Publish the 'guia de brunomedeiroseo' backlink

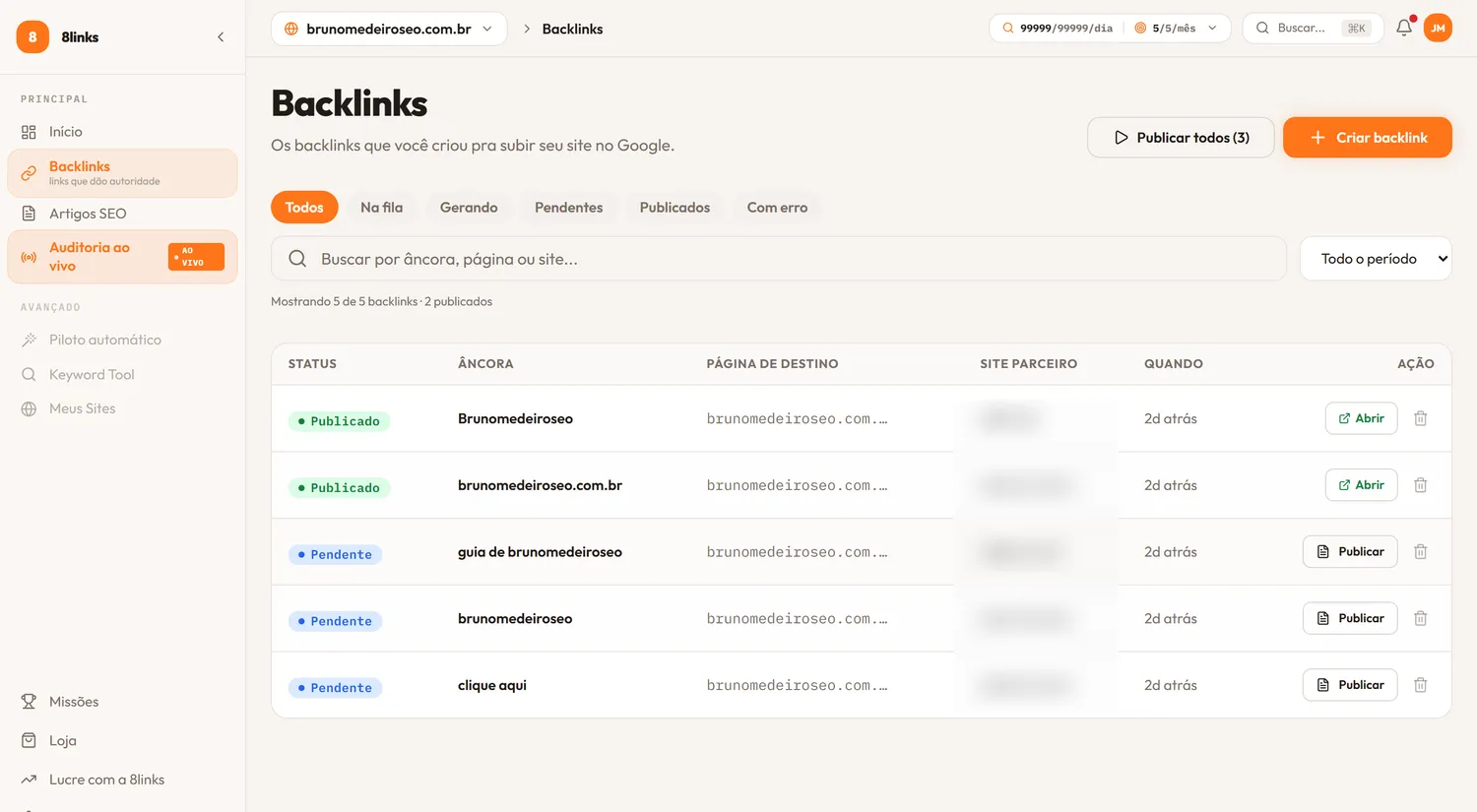[x=1350, y=552]
